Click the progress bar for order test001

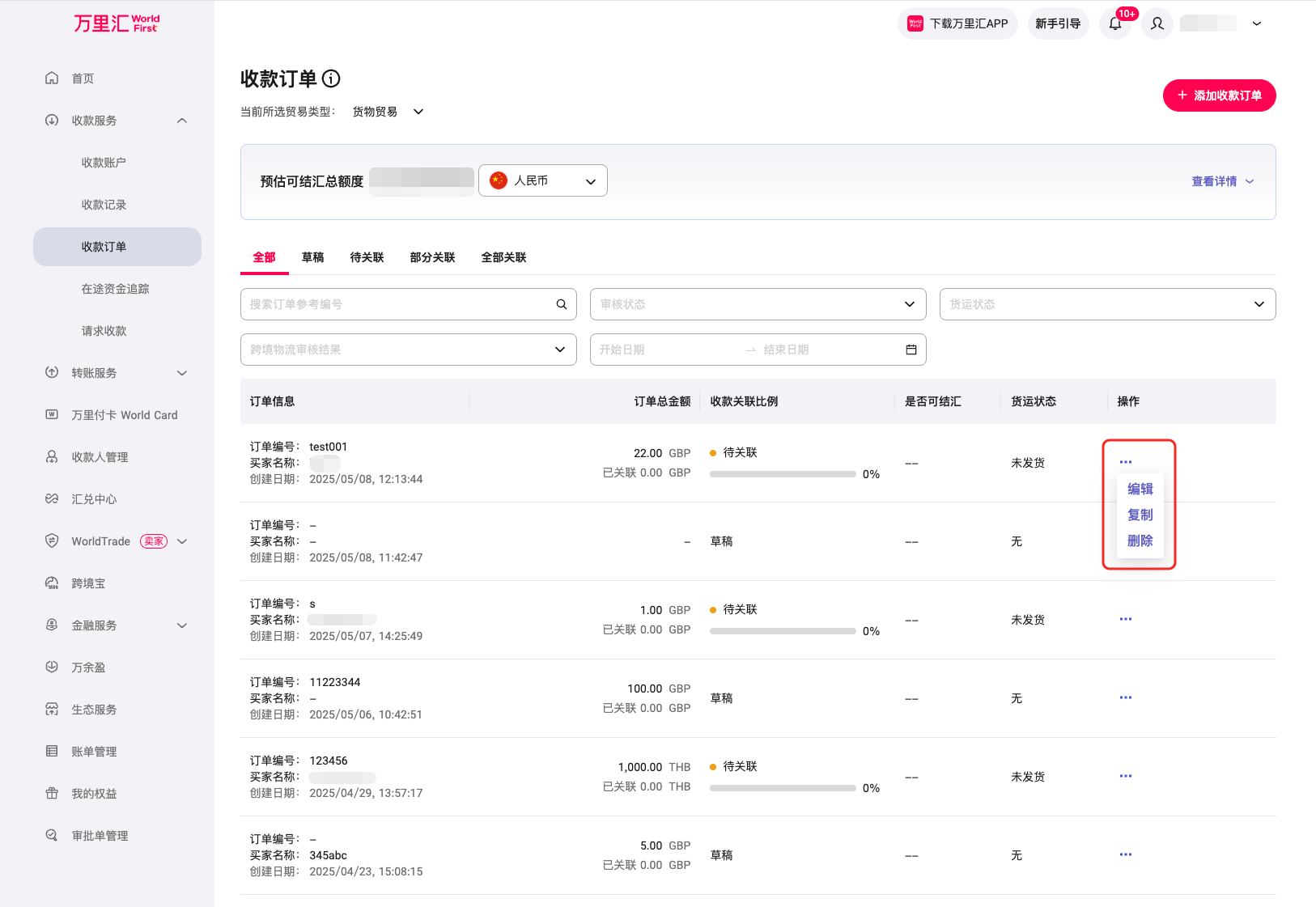pos(782,474)
